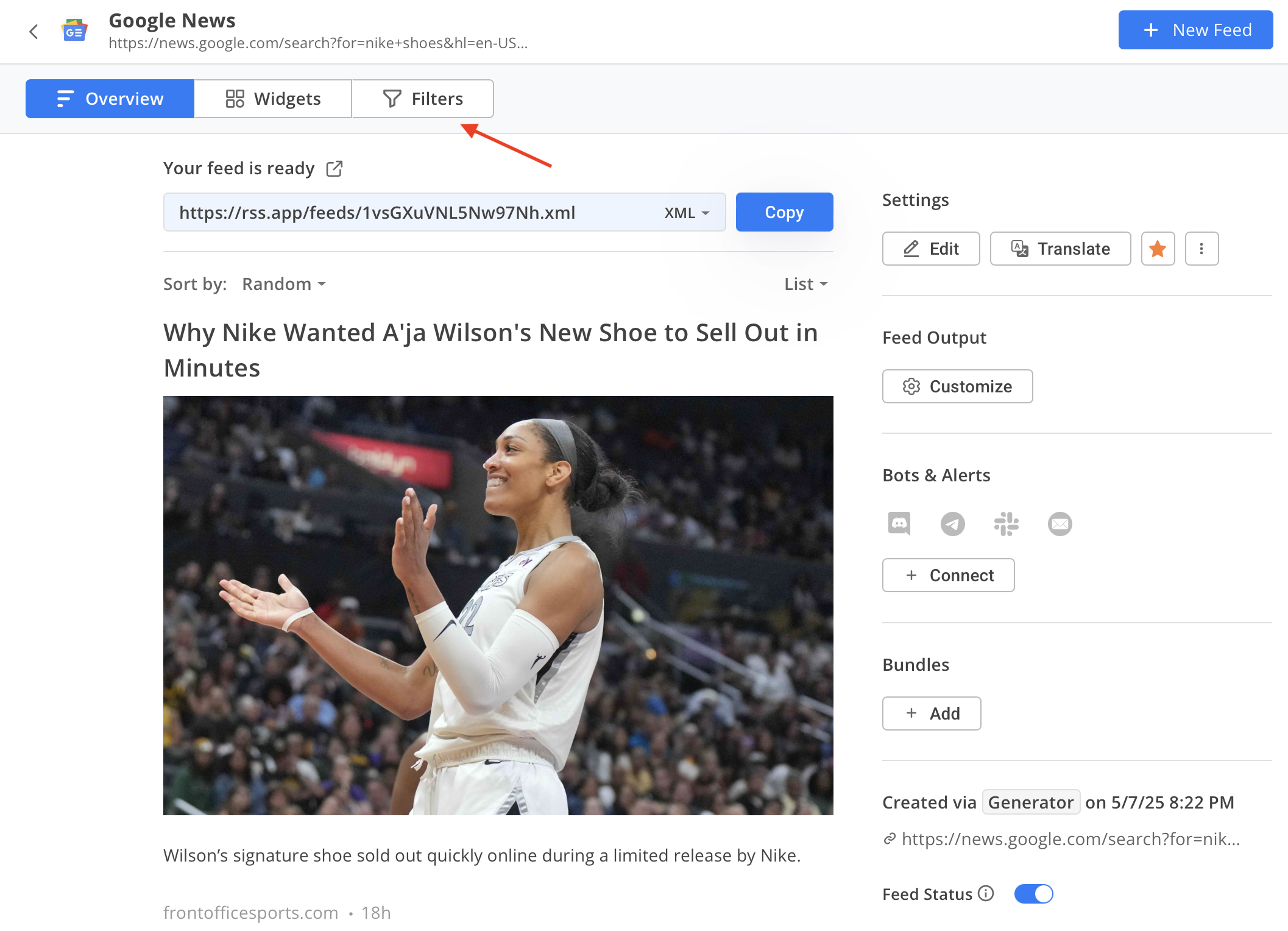Click the header feed URL text
Viewport: 1288px width, 931px height.
click(x=318, y=43)
